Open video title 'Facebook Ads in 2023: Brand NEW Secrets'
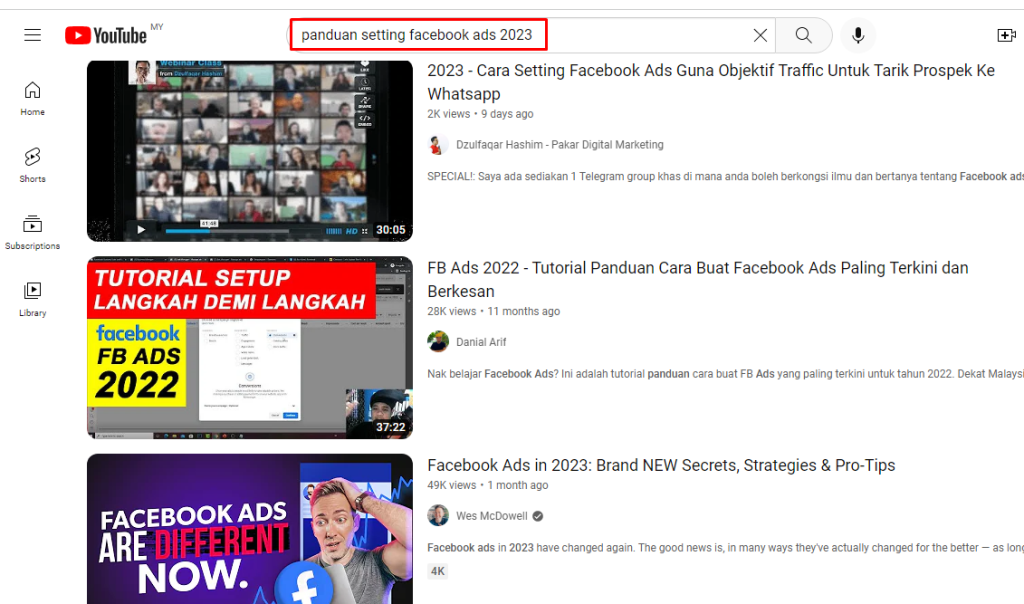The height and width of the screenshot is (604, 1024). click(661, 465)
